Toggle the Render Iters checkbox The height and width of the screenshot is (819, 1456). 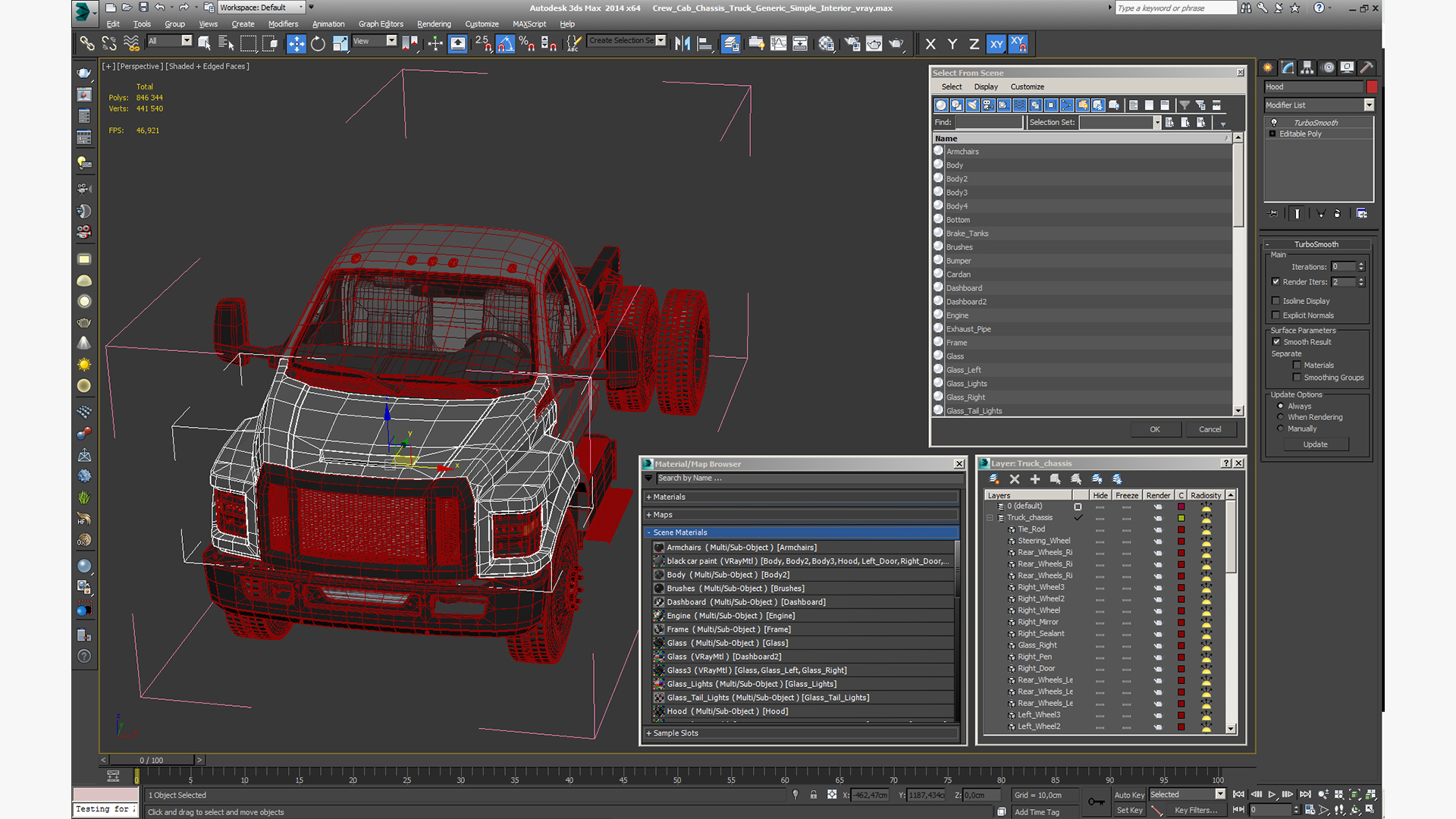tap(1276, 282)
